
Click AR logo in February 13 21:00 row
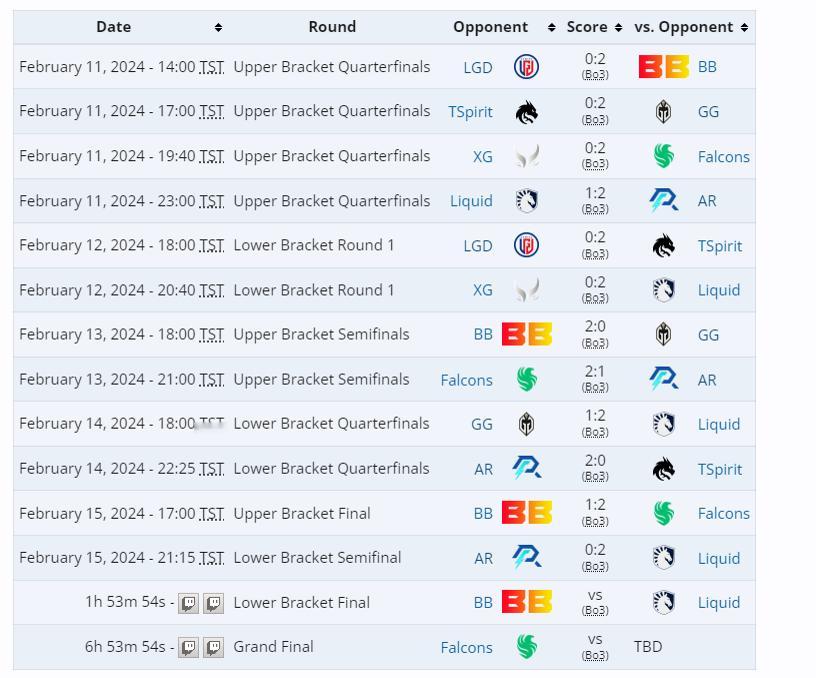[664, 379]
